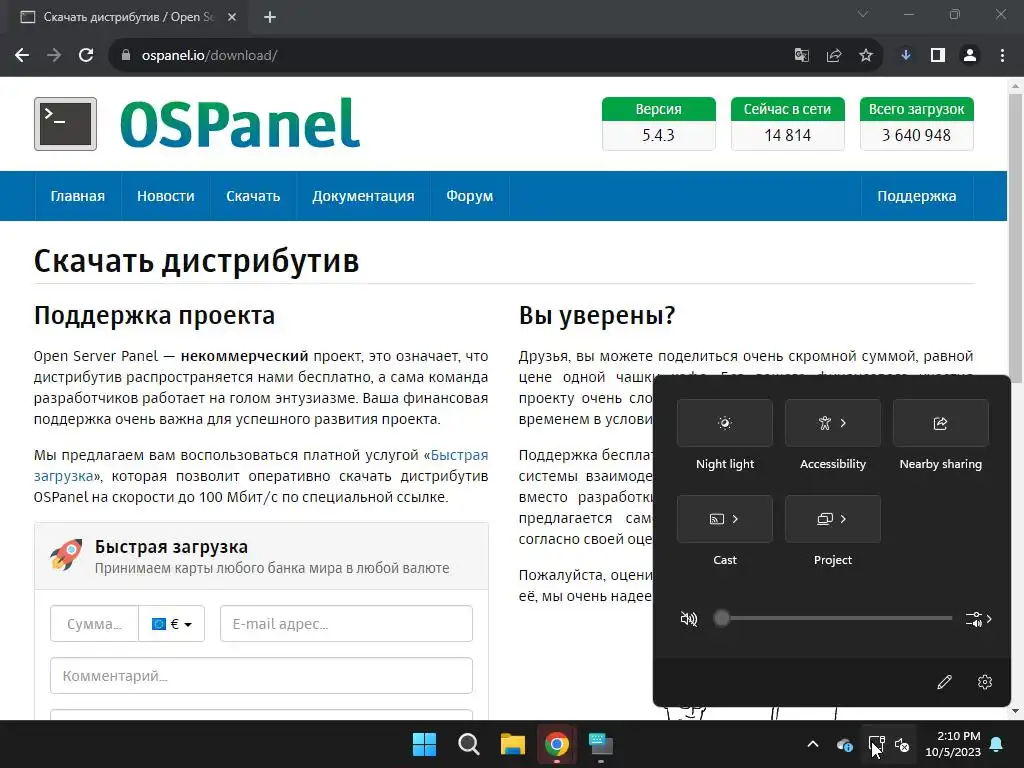The image size is (1024, 768).
Task: Toggle Night light quick setting
Action: [x=725, y=423]
